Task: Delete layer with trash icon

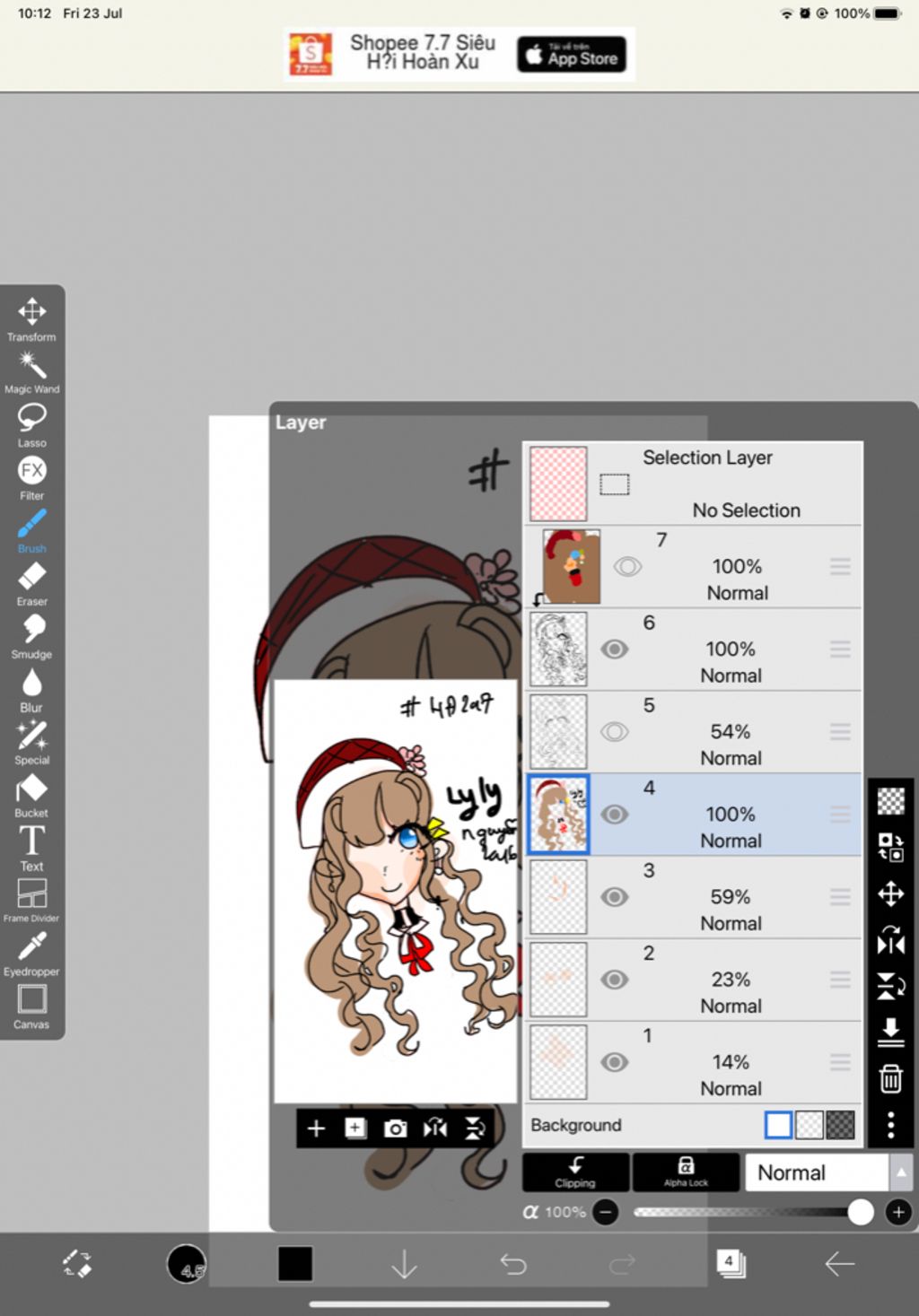Action: pyautogui.click(x=890, y=1078)
